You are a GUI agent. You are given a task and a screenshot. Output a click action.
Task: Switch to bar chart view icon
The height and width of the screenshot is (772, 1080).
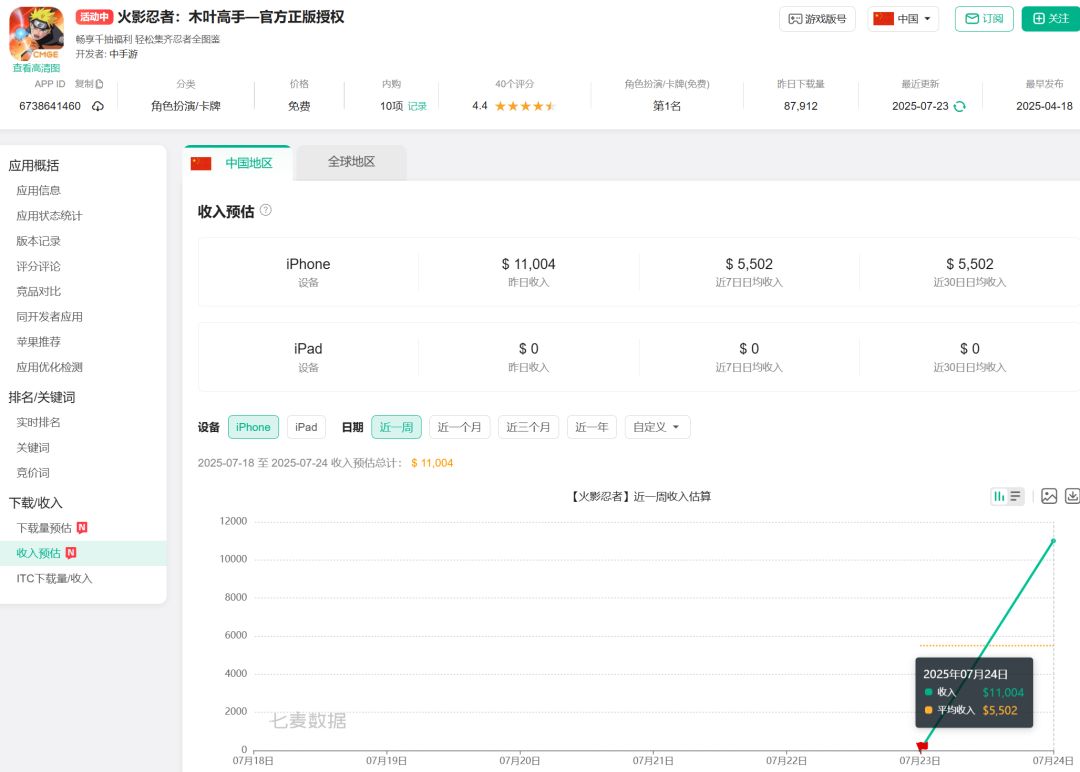point(999,496)
